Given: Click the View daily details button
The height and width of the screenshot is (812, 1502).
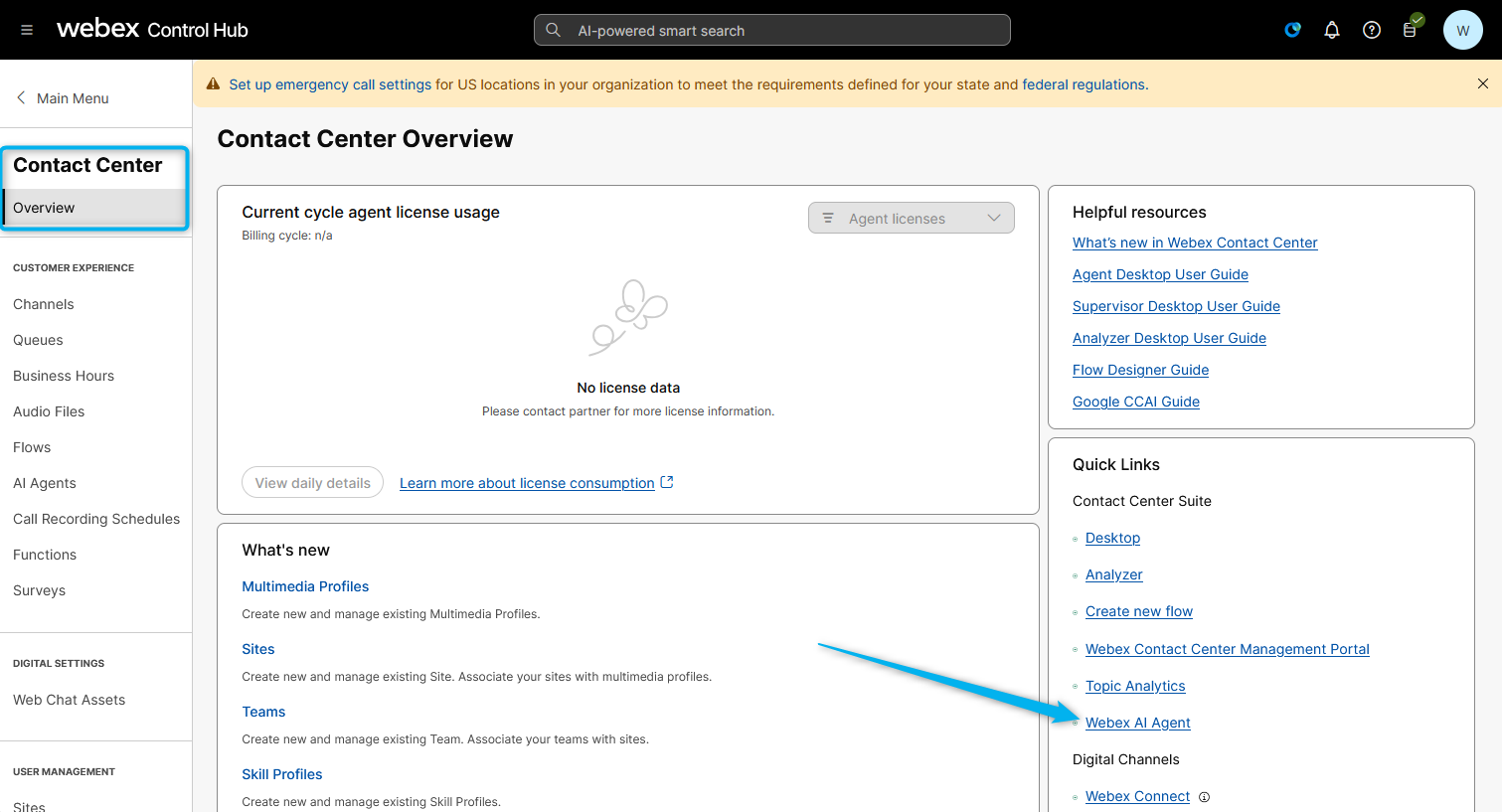Looking at the screenshot, I should [x=312, y=483].
